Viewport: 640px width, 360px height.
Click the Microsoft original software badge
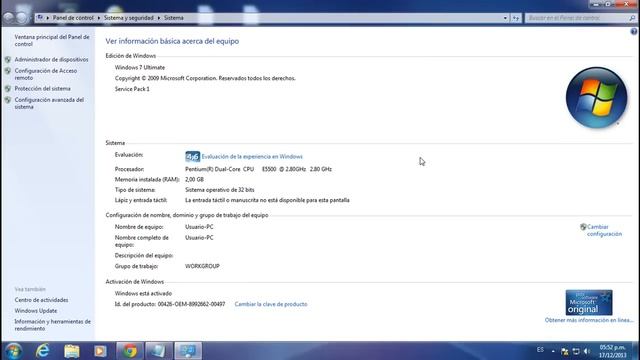point(589,302)
